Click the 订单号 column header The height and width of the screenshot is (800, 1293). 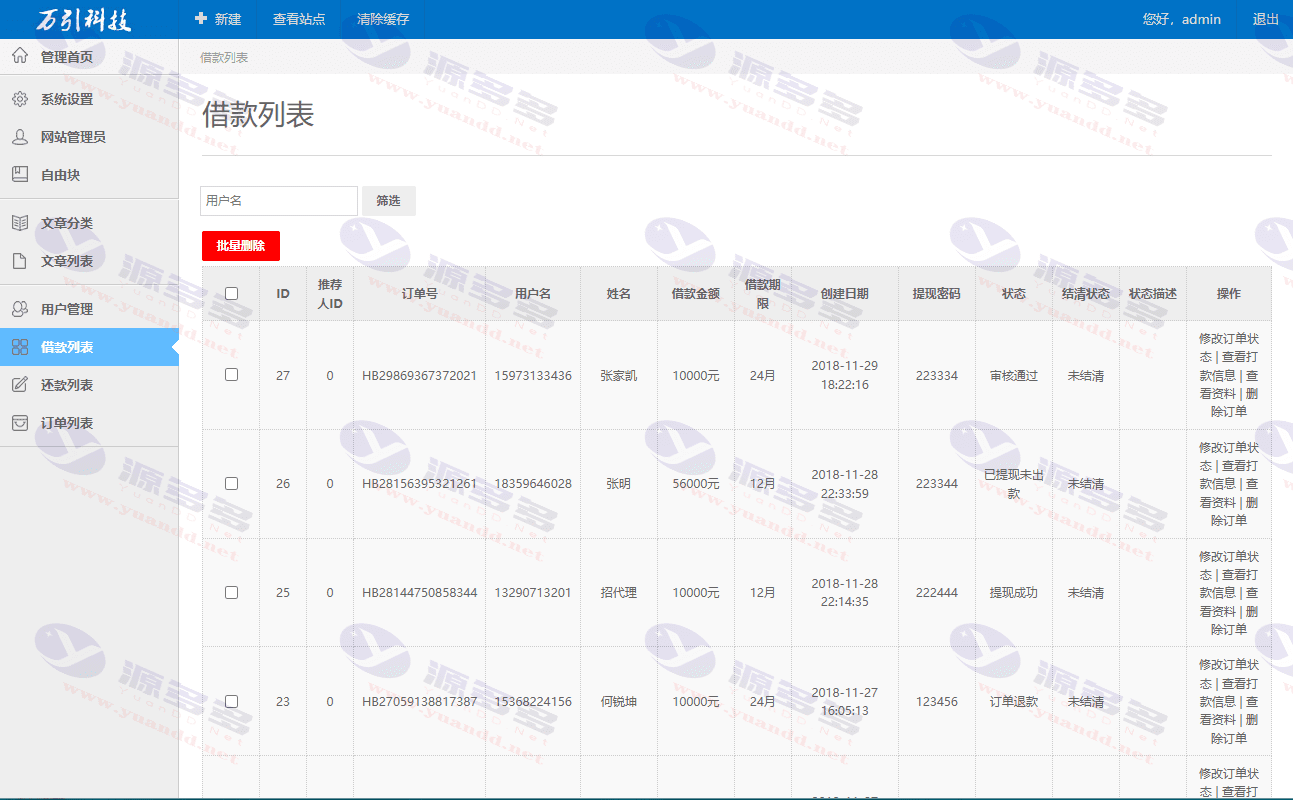420,294
